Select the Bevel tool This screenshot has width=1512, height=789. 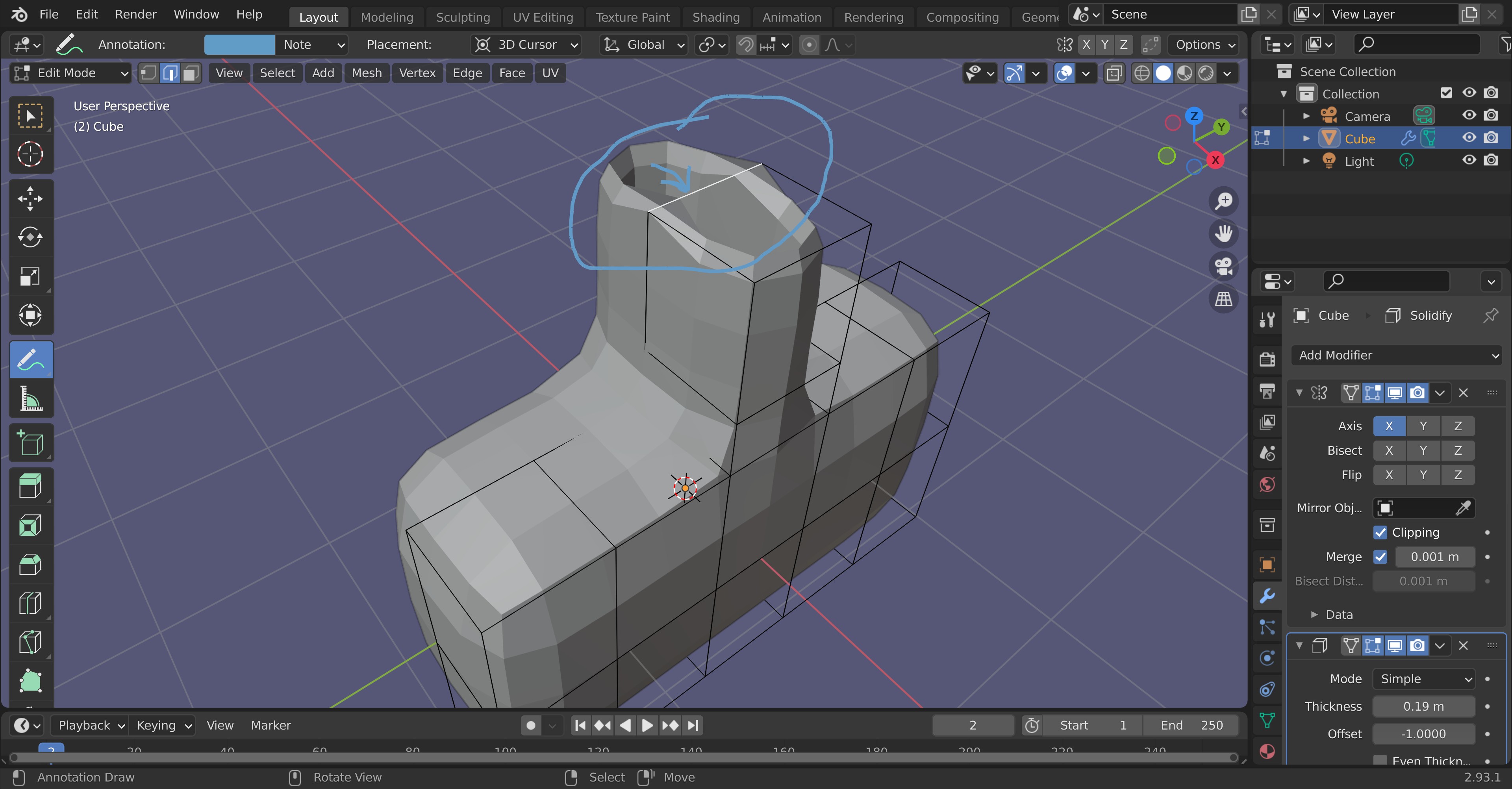pyautogui.click(x=31, y=564)
